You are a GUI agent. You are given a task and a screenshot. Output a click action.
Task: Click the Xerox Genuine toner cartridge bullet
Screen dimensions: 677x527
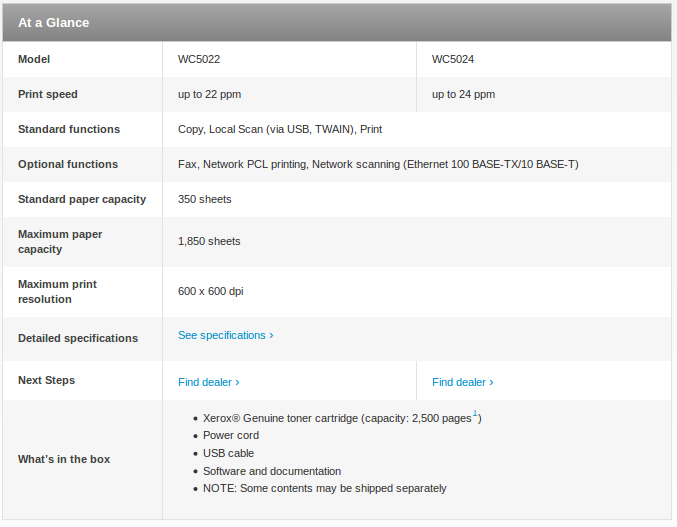[342, 418]
